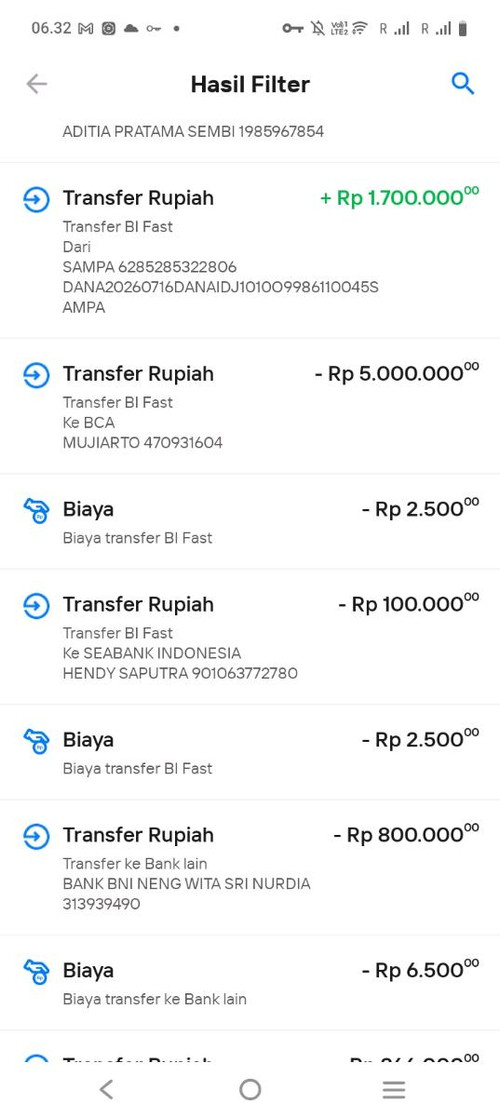This screenshot has height=1117, width=500.
Task: Tap transfer icon of HENDY SAPUTRA entry
Action: tap(36, 606)
